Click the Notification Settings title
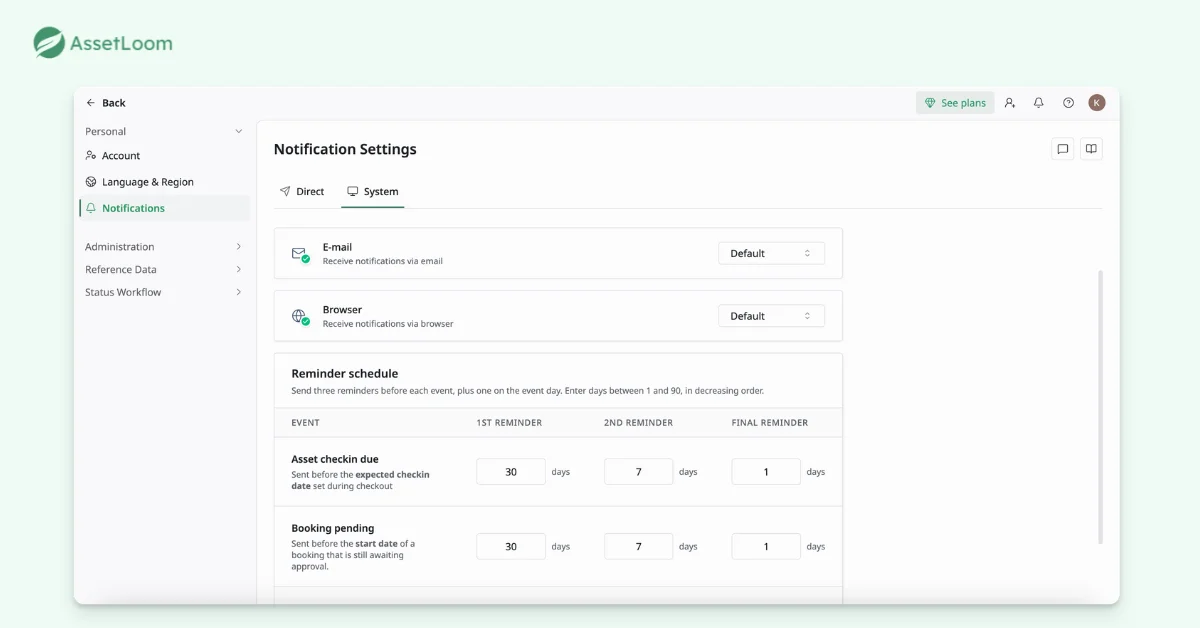The width and height of the screenshot is (1200, 628). [345, 149]
